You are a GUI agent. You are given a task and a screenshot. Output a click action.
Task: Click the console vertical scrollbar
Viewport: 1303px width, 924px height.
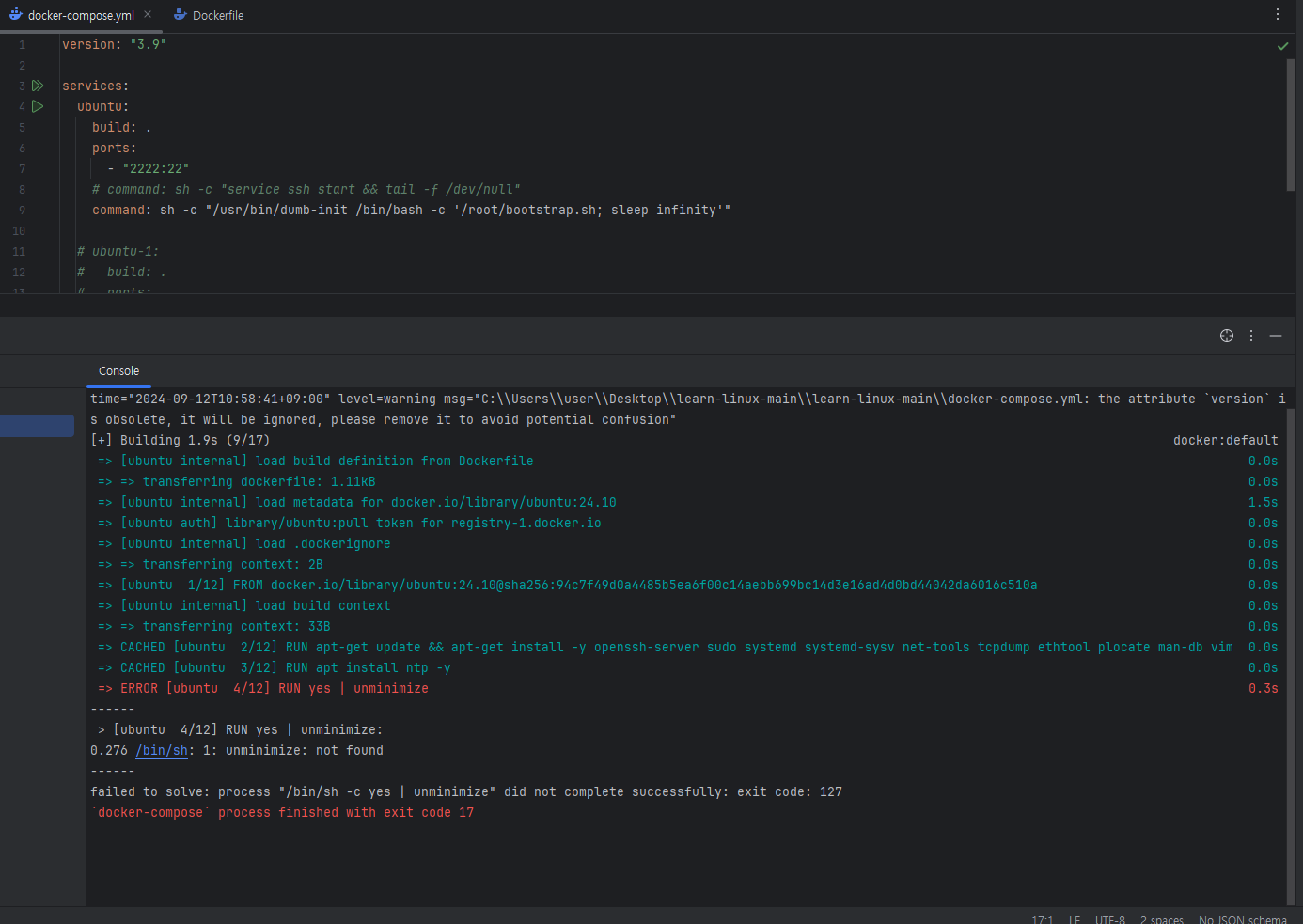(1291, 655)
